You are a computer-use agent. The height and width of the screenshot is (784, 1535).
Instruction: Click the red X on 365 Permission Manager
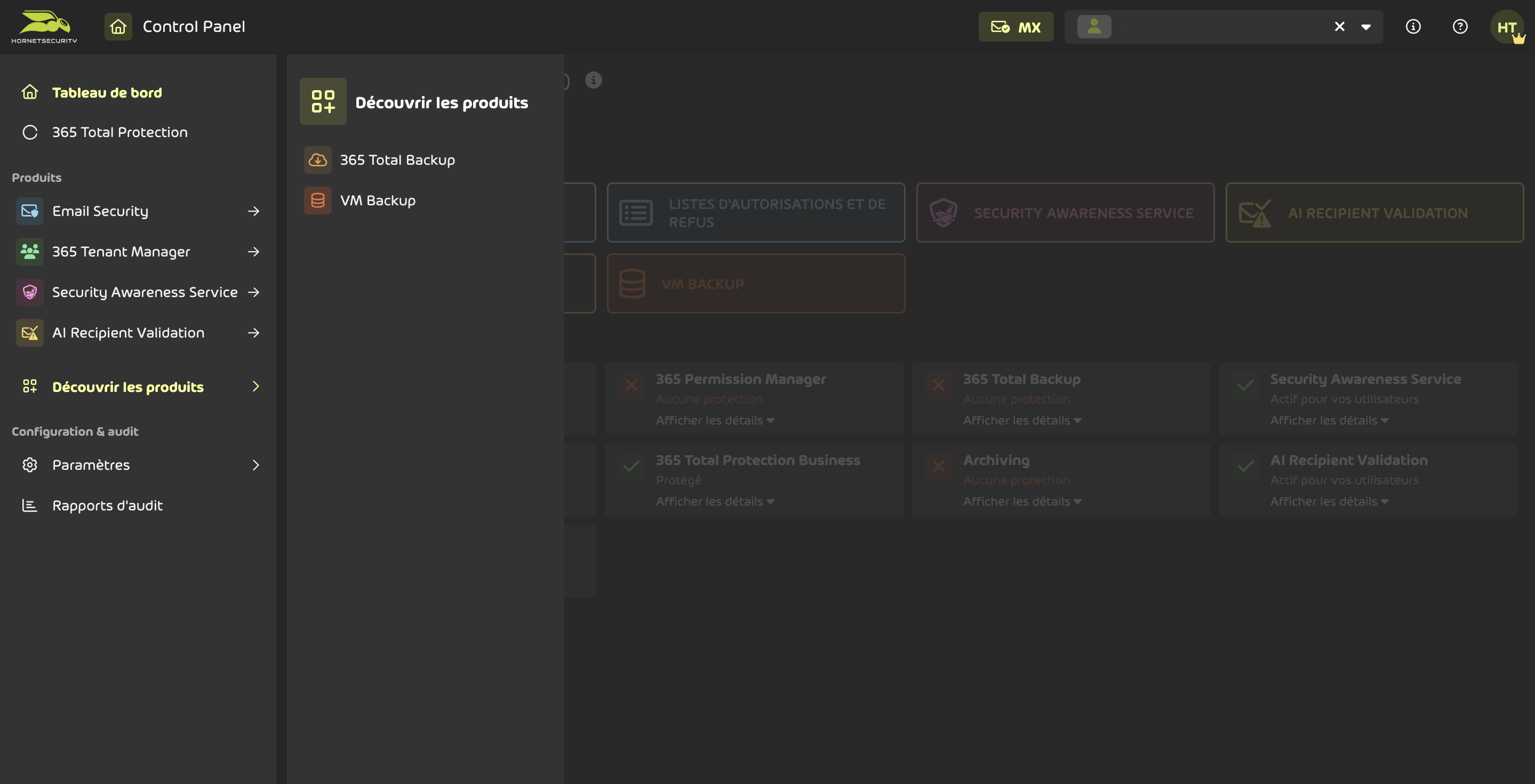coord(631,385)
